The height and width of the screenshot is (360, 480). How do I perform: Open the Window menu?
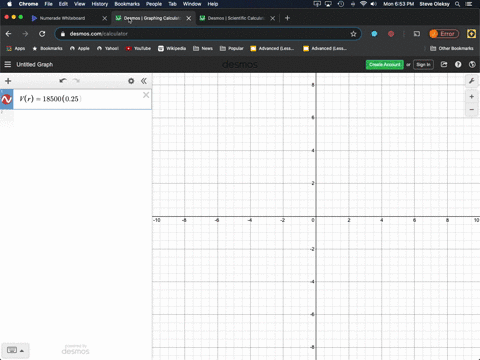click(192, 4)
